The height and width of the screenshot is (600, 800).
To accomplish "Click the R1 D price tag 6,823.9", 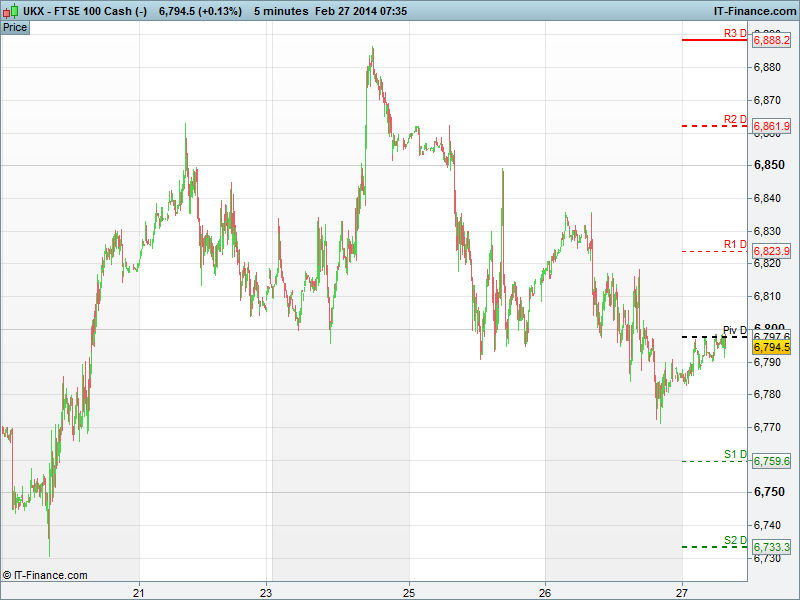I will coord(771,251).
